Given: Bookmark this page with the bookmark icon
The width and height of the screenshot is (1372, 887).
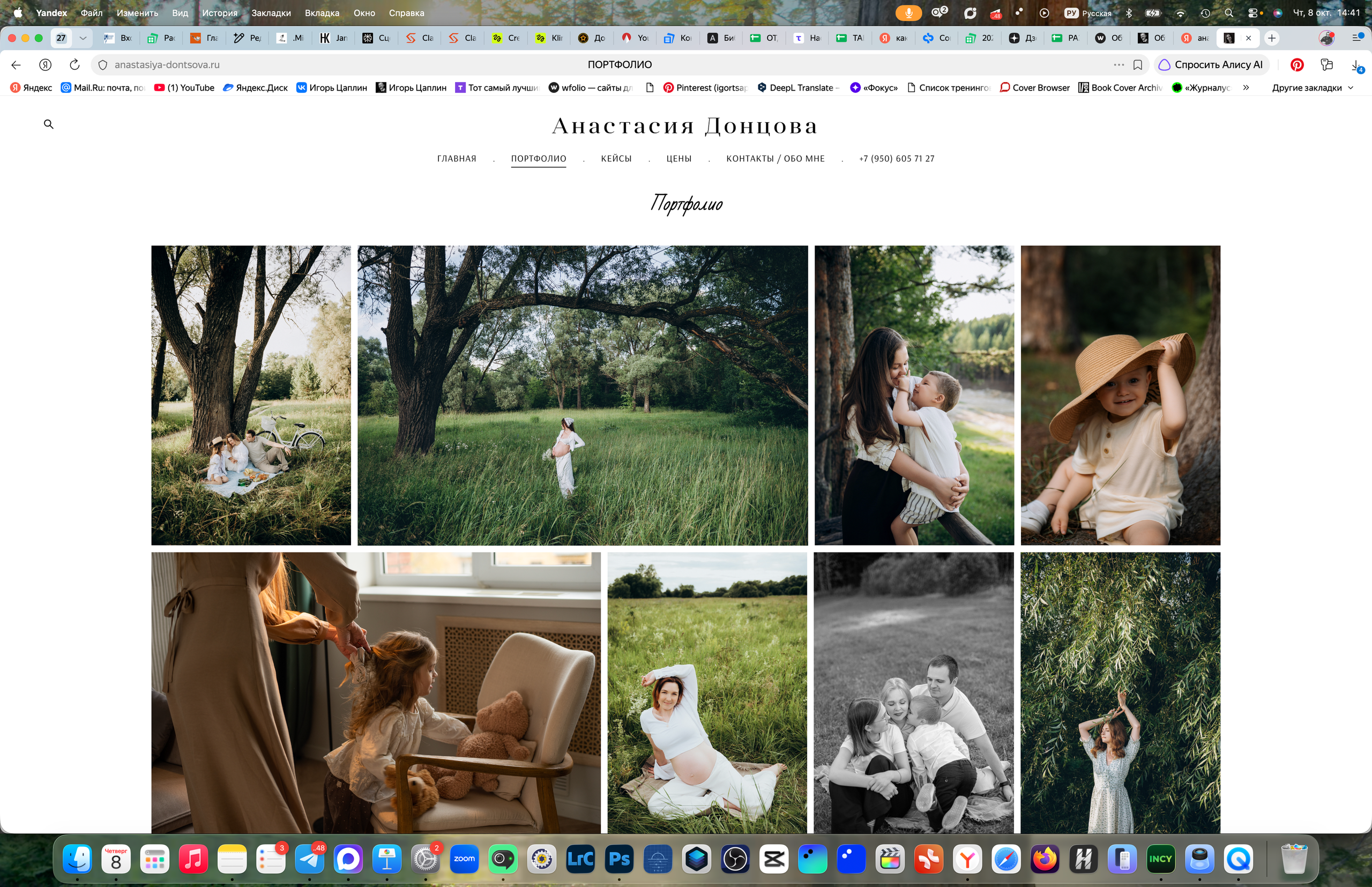Looking at the screenshot, I should point(1138,65).
